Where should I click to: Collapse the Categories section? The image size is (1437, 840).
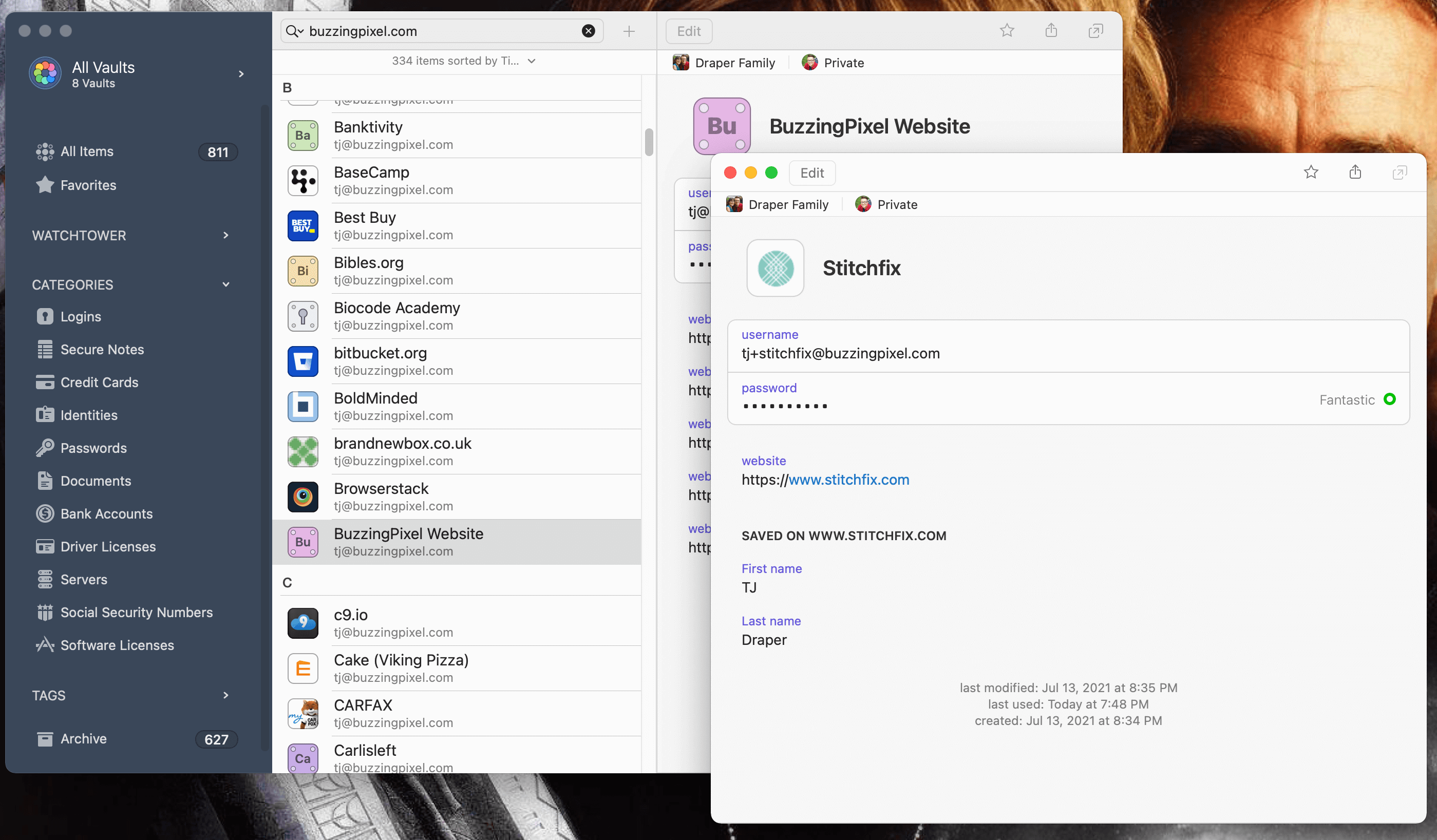pyautogui.click(x=226, y=284)
